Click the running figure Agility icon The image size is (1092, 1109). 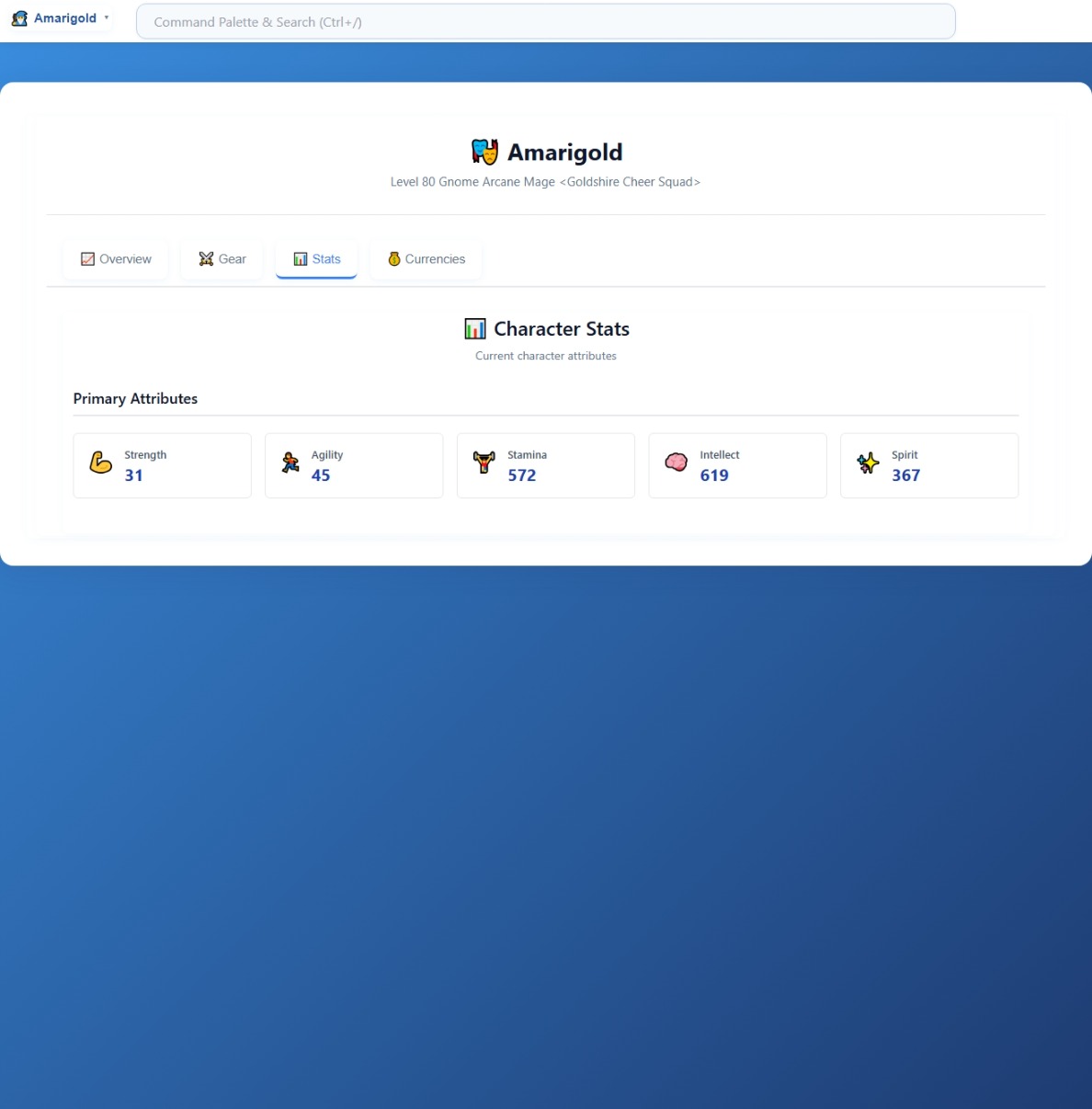click(x=290, y=463)
